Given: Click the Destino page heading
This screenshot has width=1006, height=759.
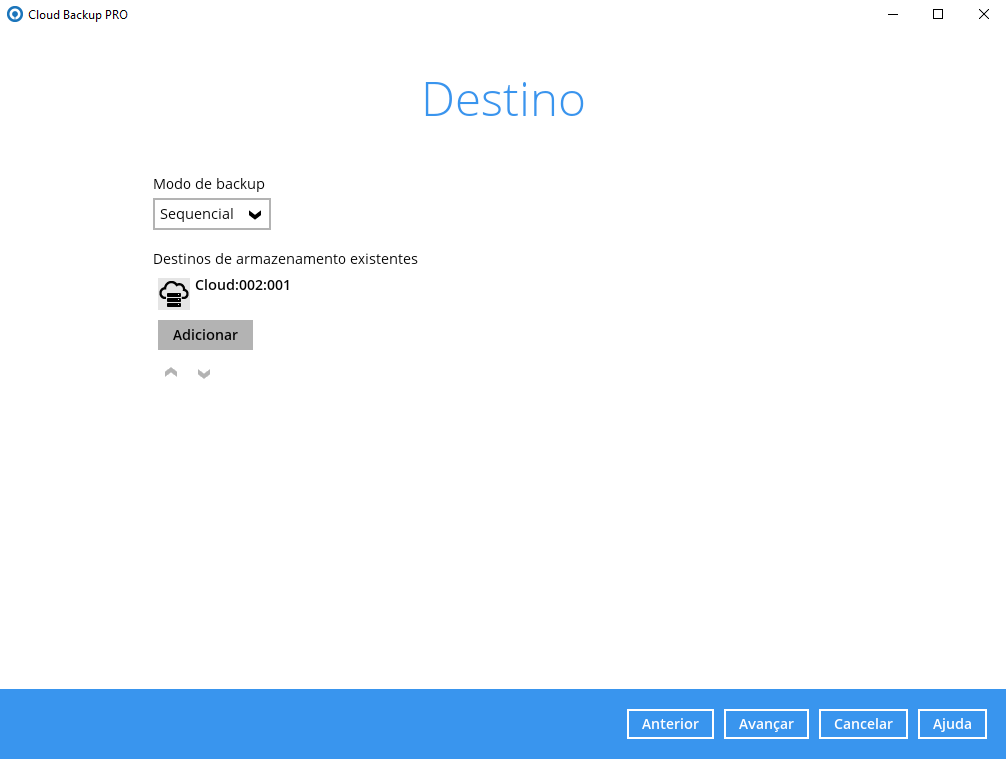Looking at the screenshot, I should [503, 100].
